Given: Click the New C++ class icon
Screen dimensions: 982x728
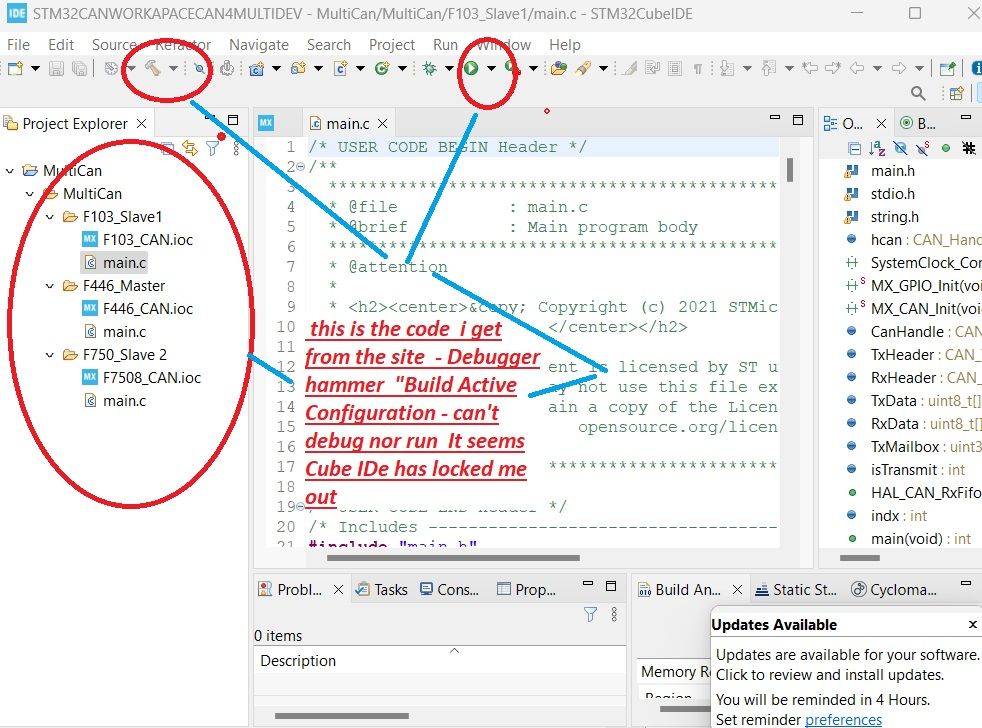Looking at the screenshot, I should pos(381,68).
